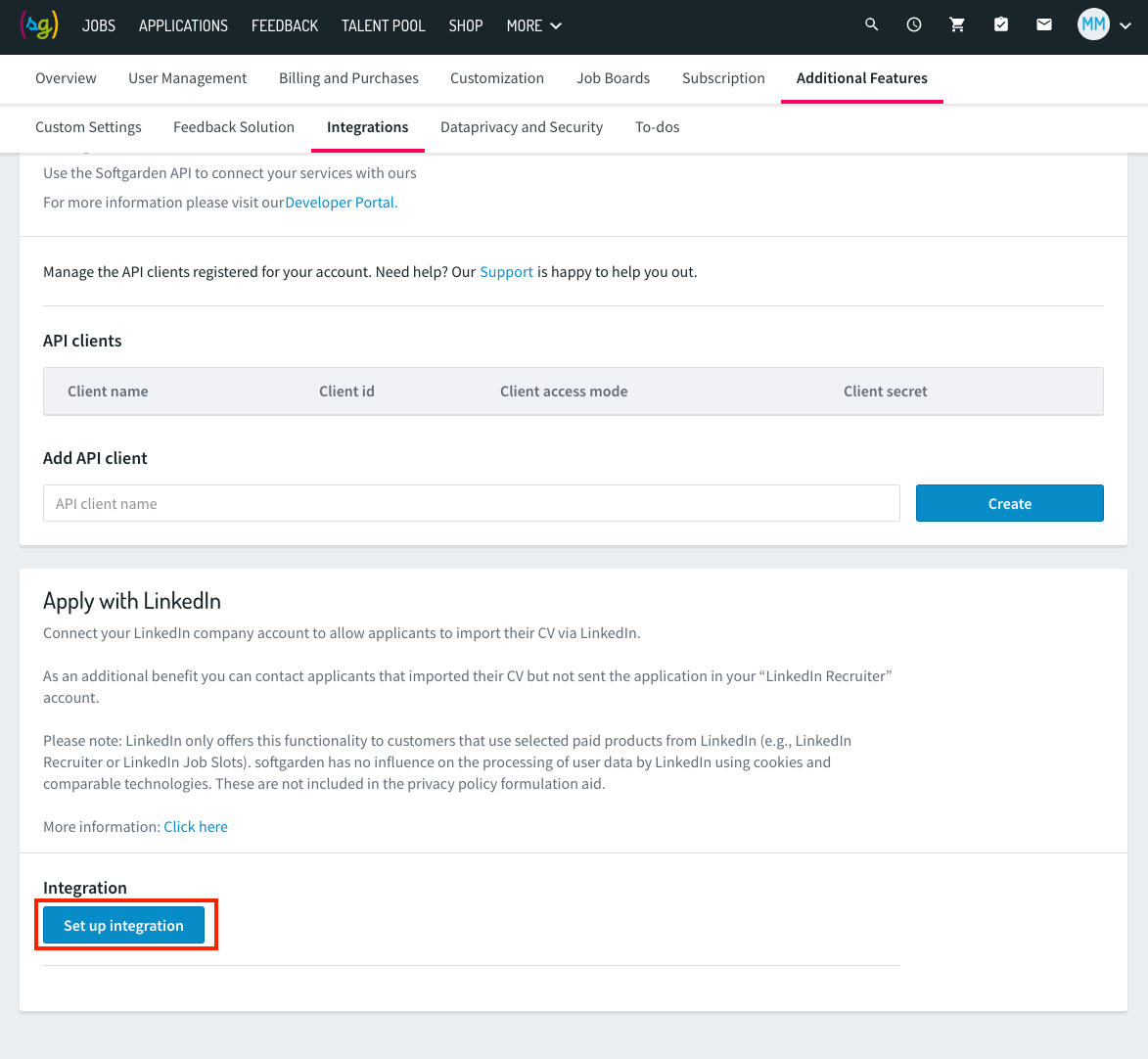Focus the API client name field

pyautogui.click(x=472, y=503)
